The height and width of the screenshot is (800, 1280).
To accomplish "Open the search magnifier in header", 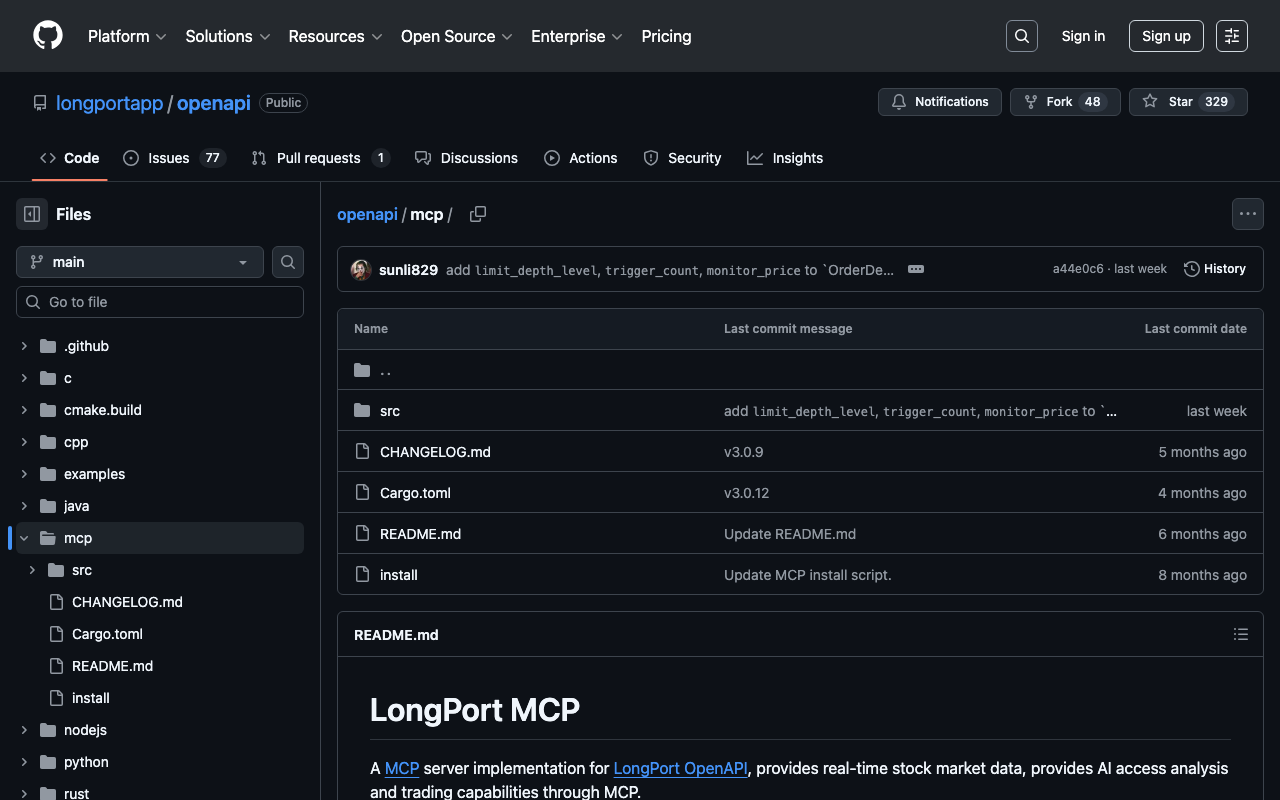I will 1021,36.
